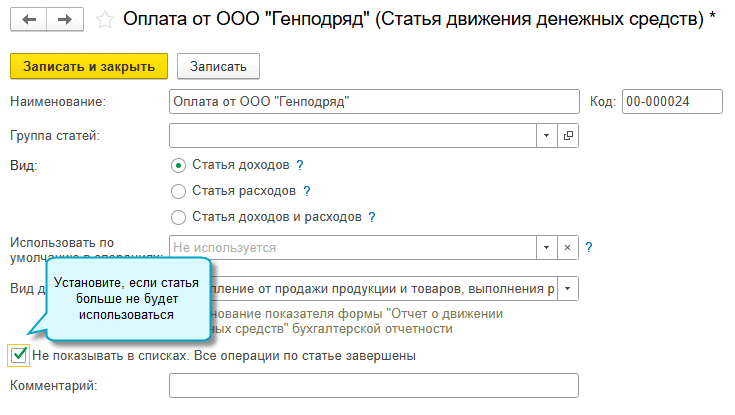Select the Статья доходов radio button

[x=178, y=165]
